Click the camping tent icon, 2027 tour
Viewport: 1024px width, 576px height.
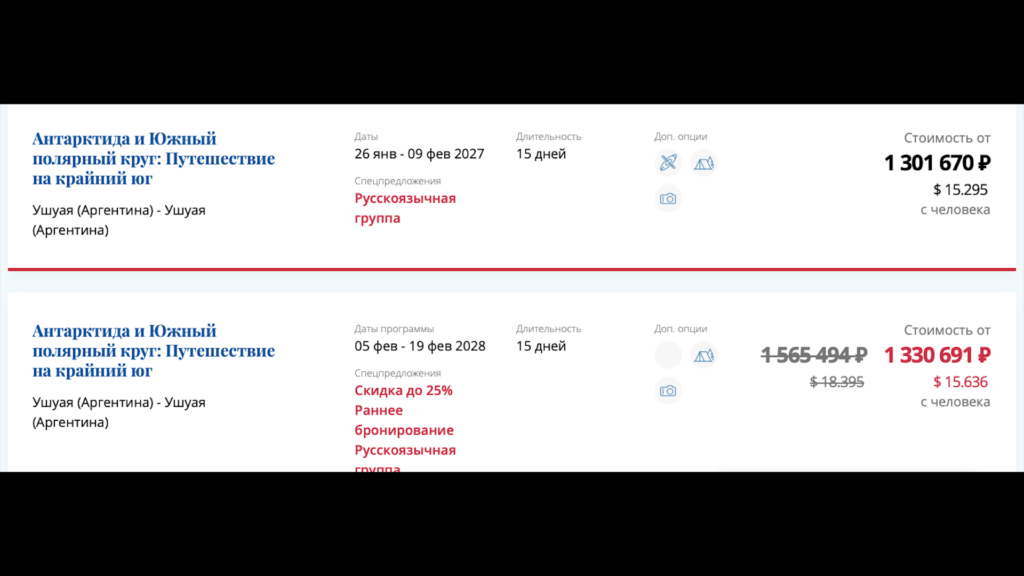704,162
